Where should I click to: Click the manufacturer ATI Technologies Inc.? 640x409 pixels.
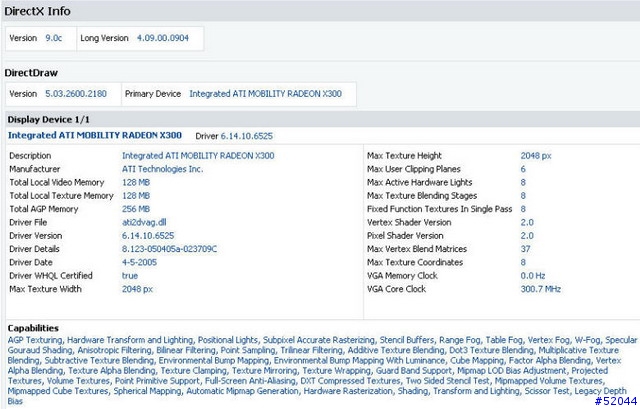point(162,169)
